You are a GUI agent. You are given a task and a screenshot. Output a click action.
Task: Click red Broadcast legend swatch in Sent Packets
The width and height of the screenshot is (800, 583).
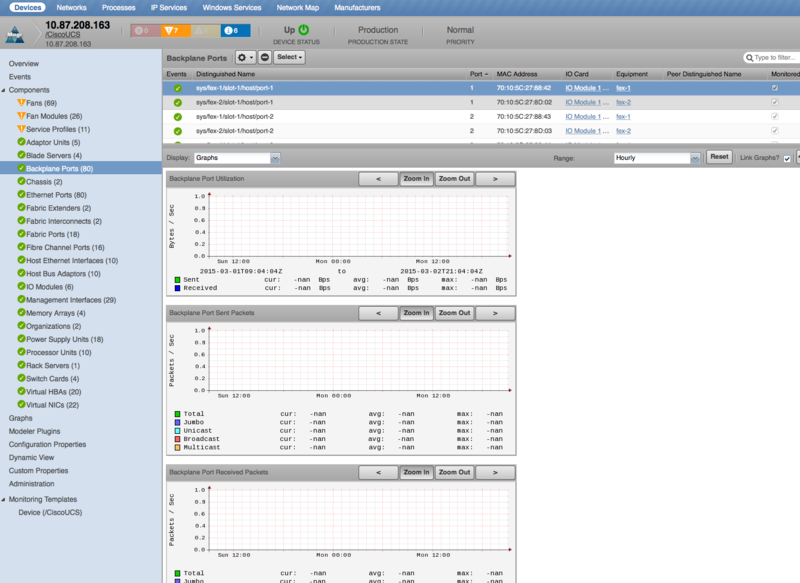click(178, 439)
